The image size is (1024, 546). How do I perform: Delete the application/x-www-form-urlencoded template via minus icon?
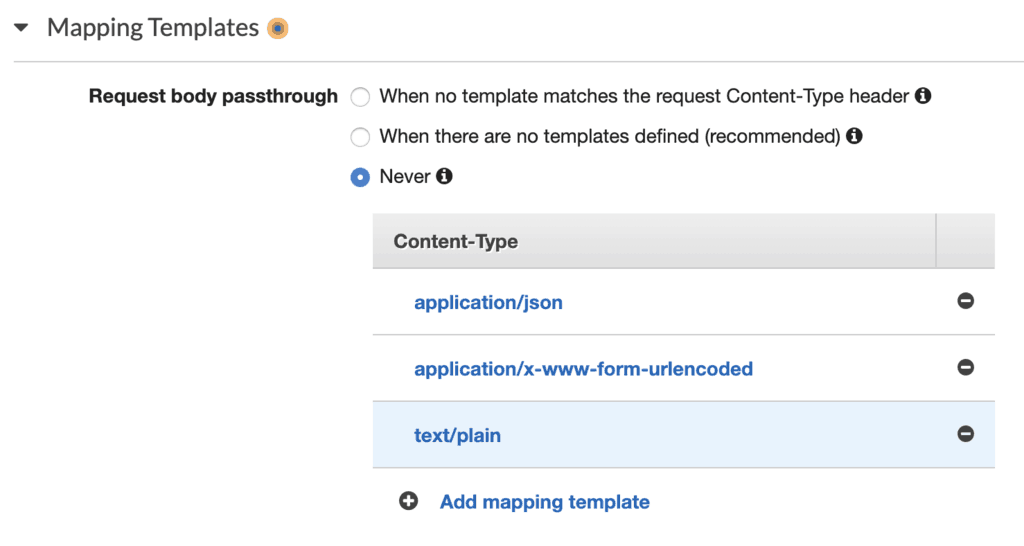point(965,367)
